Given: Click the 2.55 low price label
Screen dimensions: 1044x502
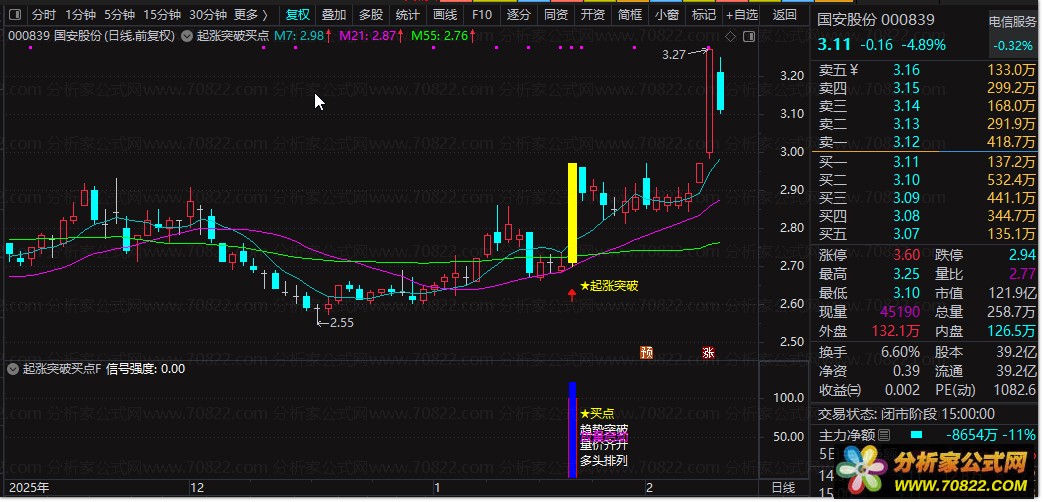Looking at the screenshot, I should 342,323.
